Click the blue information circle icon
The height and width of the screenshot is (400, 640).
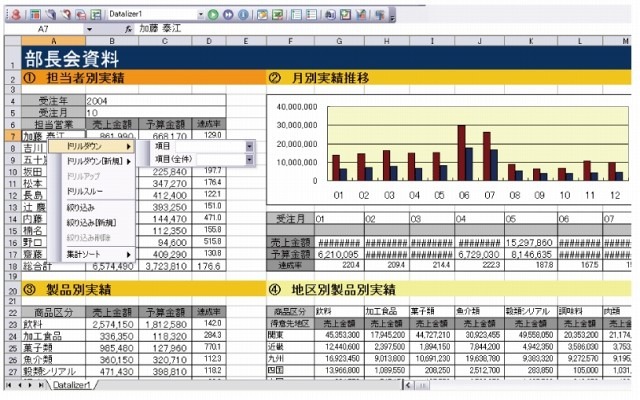[x=243, y=15]
